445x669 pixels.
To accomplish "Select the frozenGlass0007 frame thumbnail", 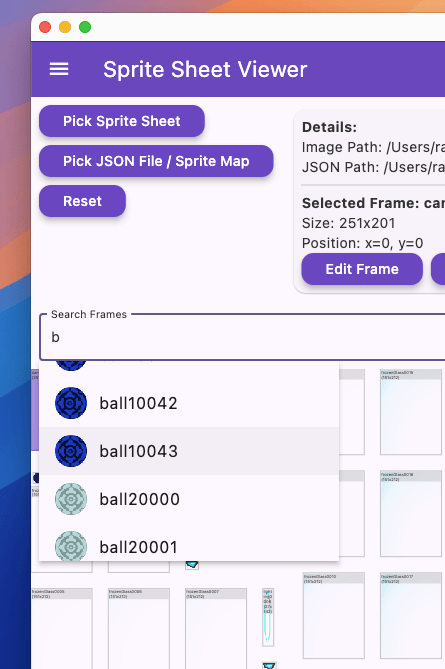I will click(x=216, y=629).
